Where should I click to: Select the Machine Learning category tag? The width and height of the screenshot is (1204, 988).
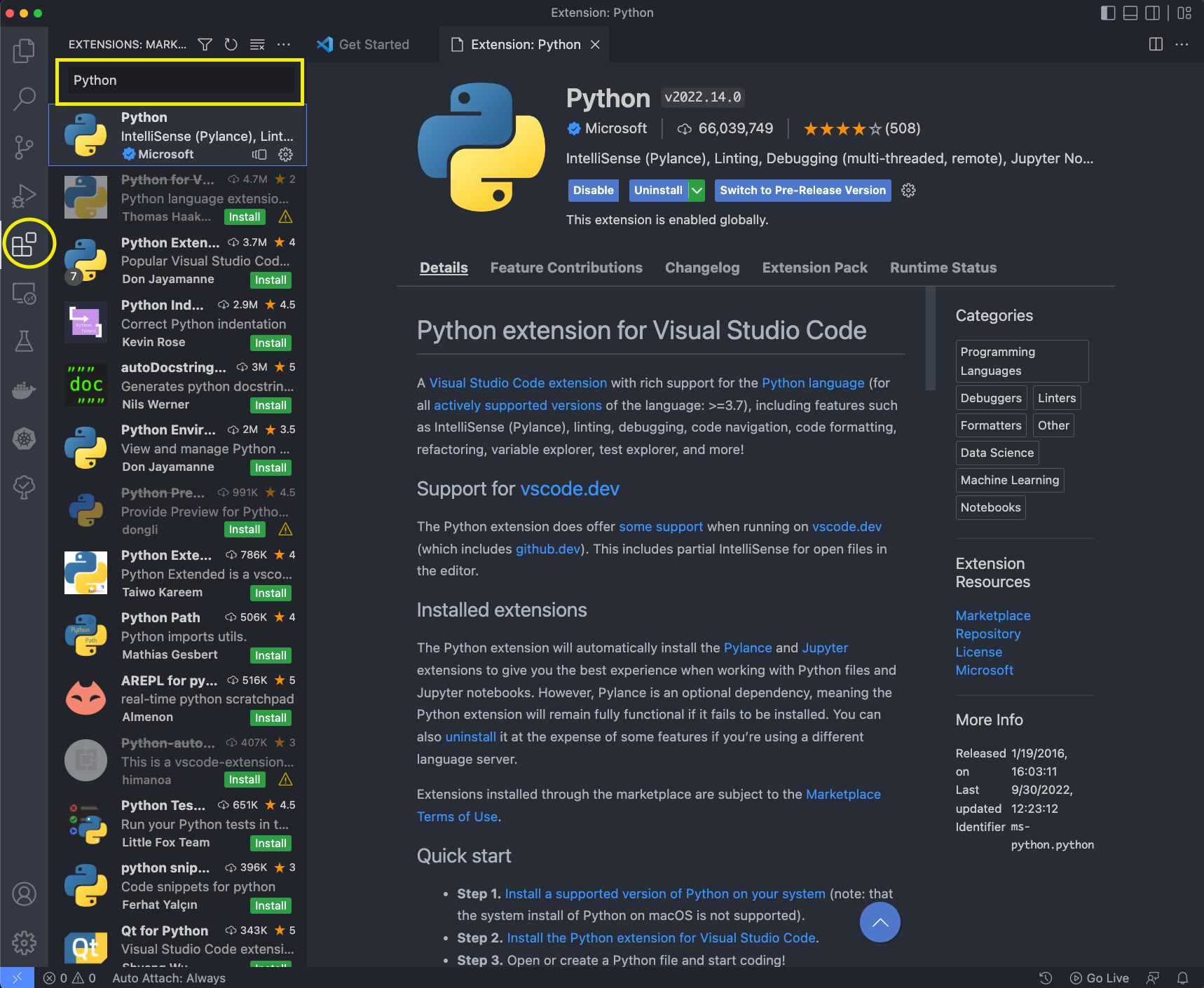click(1010, 480)
